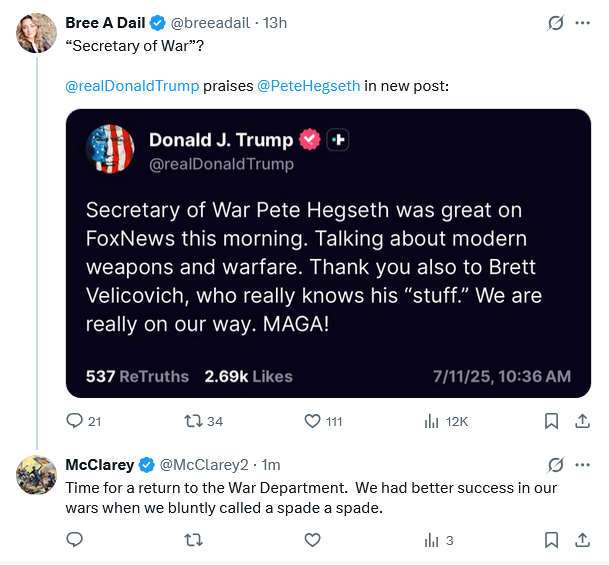Open the @PeteHegseth mention link
609x565 pixels.
(x=309, y=86)
